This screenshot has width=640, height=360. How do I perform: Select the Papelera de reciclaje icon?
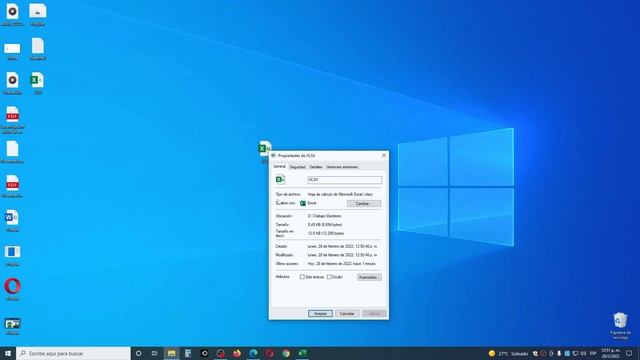pos(620,320)
